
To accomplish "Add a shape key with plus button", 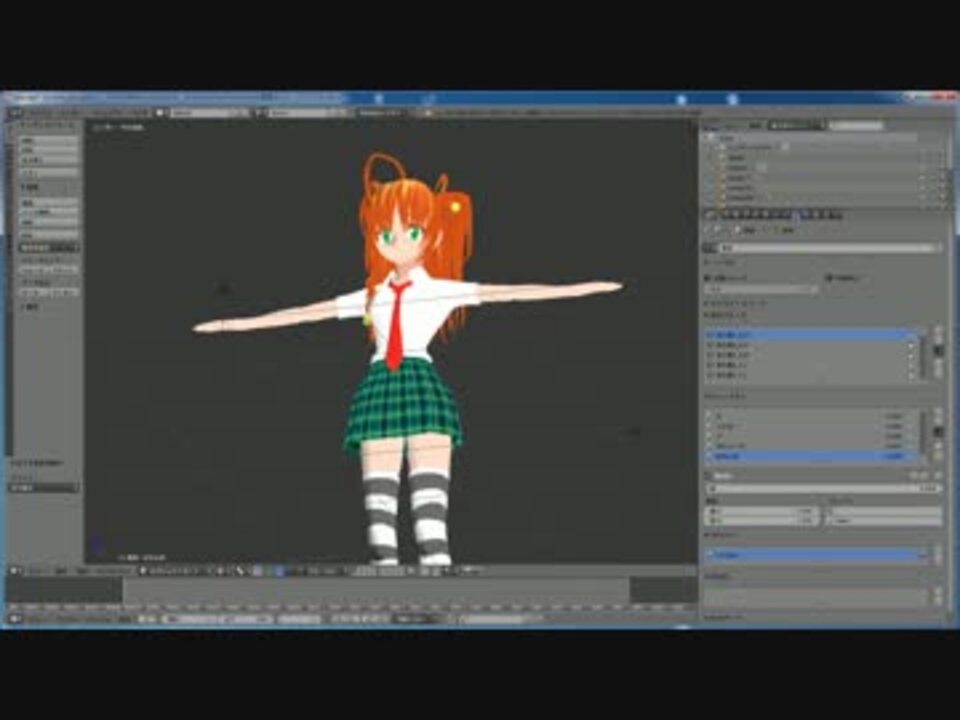I will pyautogui.click(x=939, y=411).
